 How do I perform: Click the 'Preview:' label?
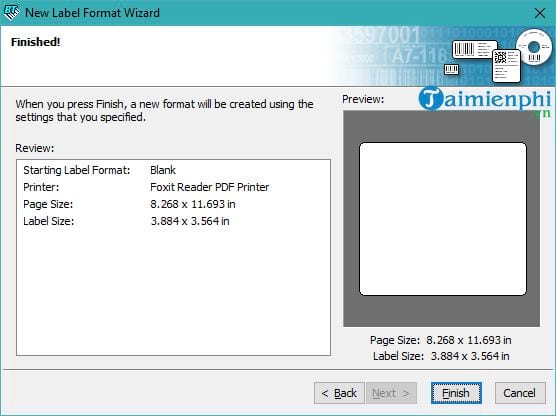(x=363, y=99)
